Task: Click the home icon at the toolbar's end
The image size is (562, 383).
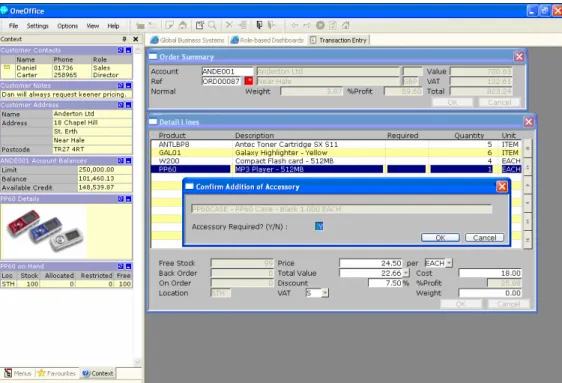Action: [346, 25]
